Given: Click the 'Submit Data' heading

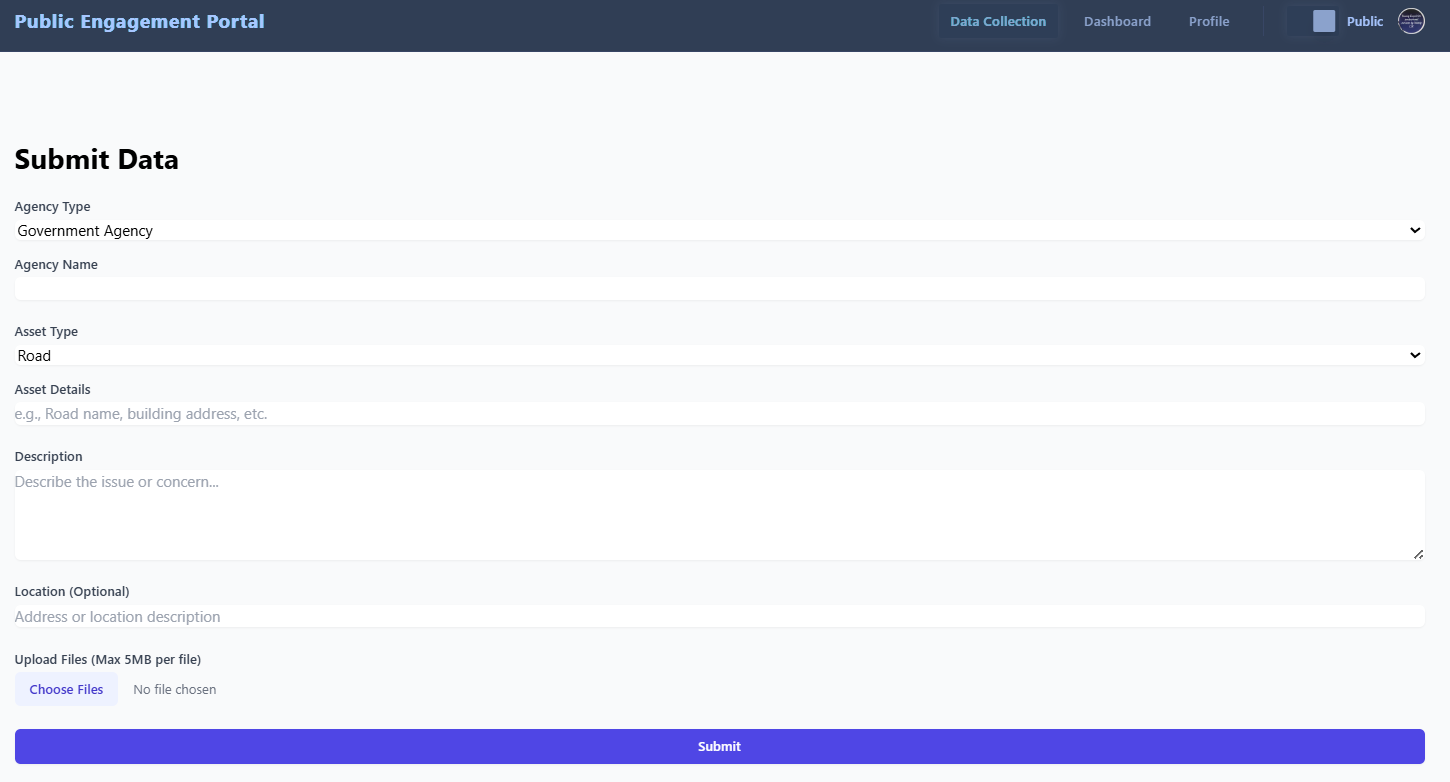Looking at the screenshot, I should click(x=97, y=159).
